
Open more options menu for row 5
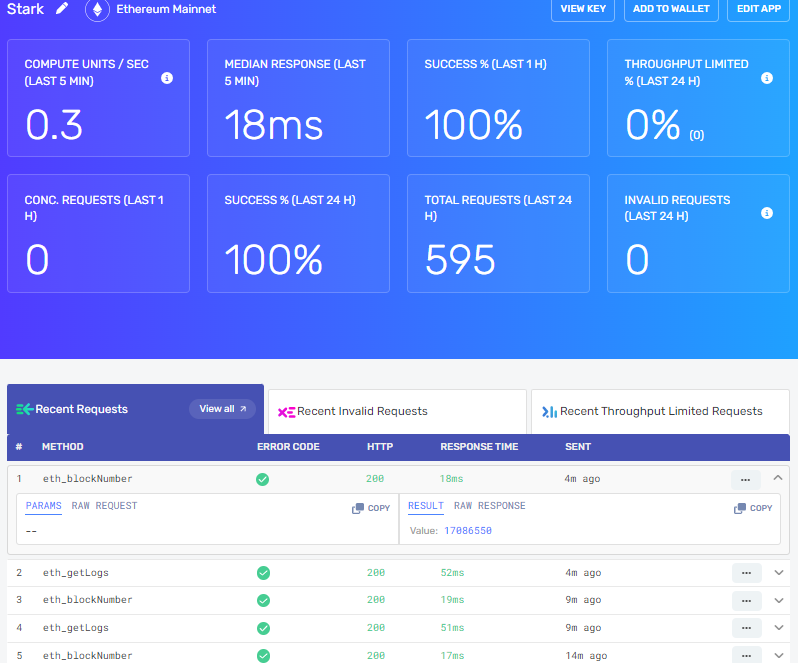pyautogui.click(x=747, y=655)
